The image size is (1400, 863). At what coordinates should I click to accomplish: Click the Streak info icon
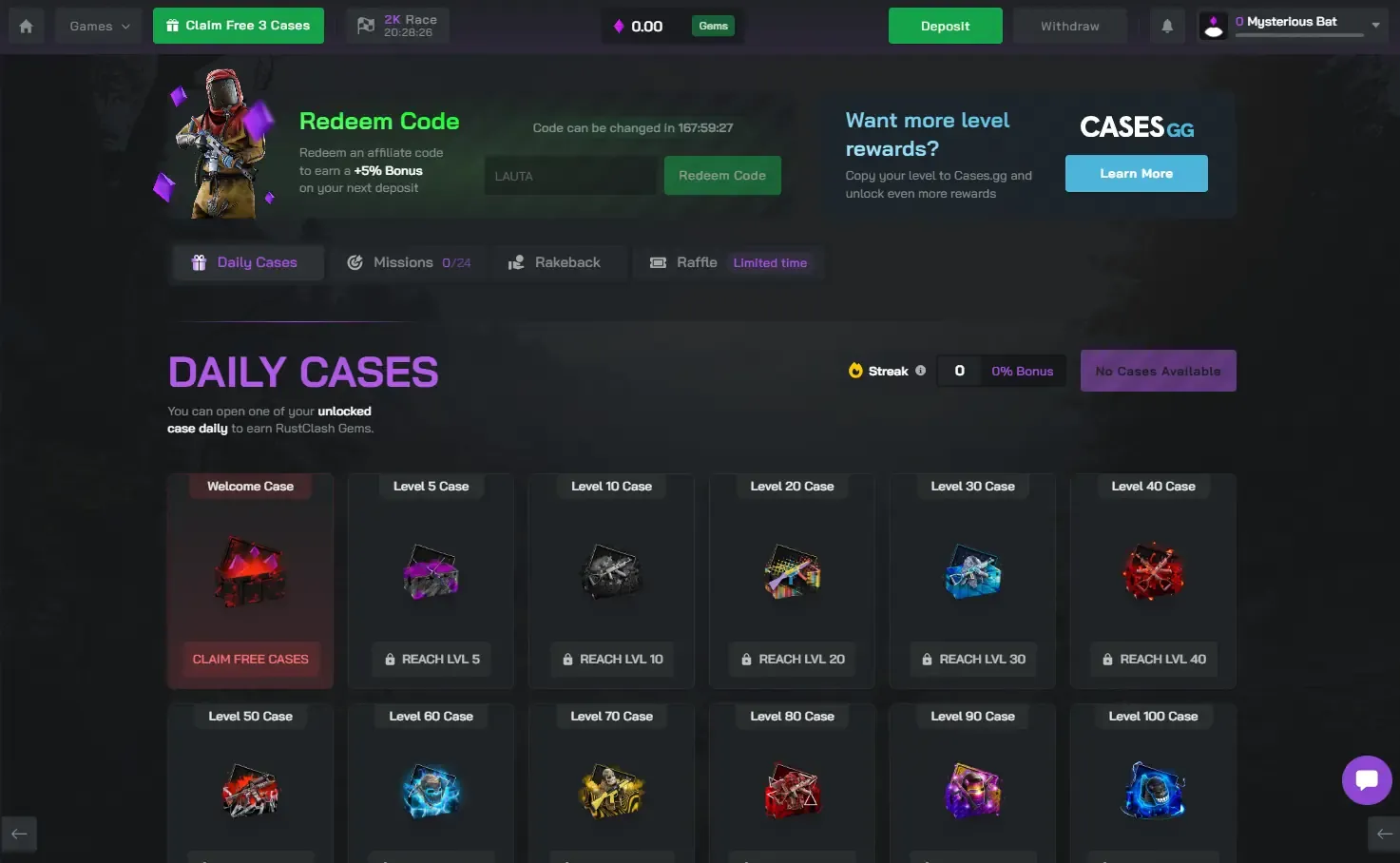coord(920,371)
